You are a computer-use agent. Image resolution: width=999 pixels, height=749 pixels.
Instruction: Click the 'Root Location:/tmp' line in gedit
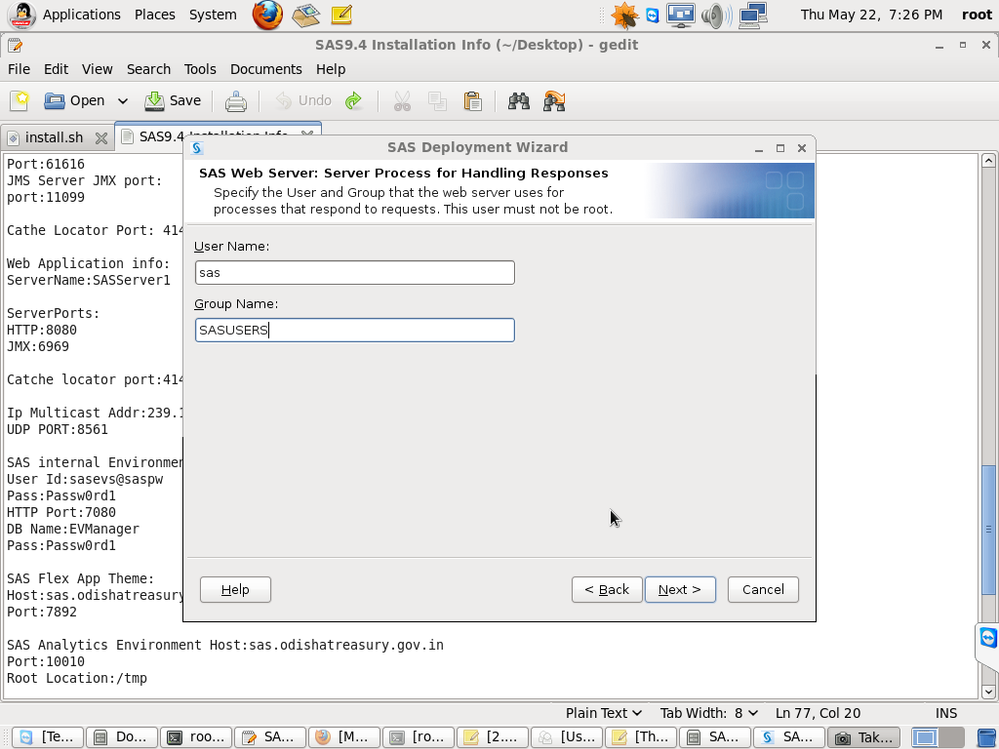tap(77, 678)
